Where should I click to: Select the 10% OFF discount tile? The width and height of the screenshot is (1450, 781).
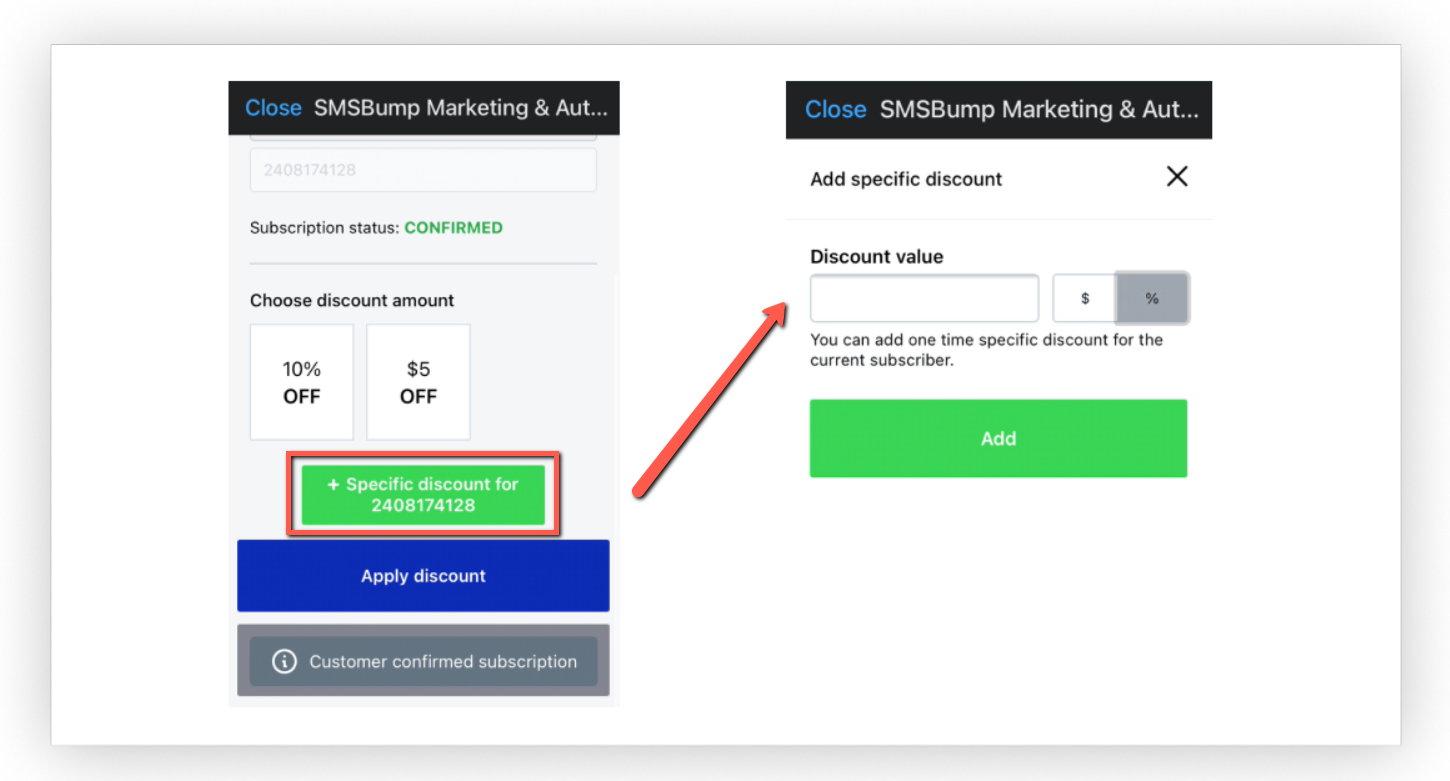302,382
